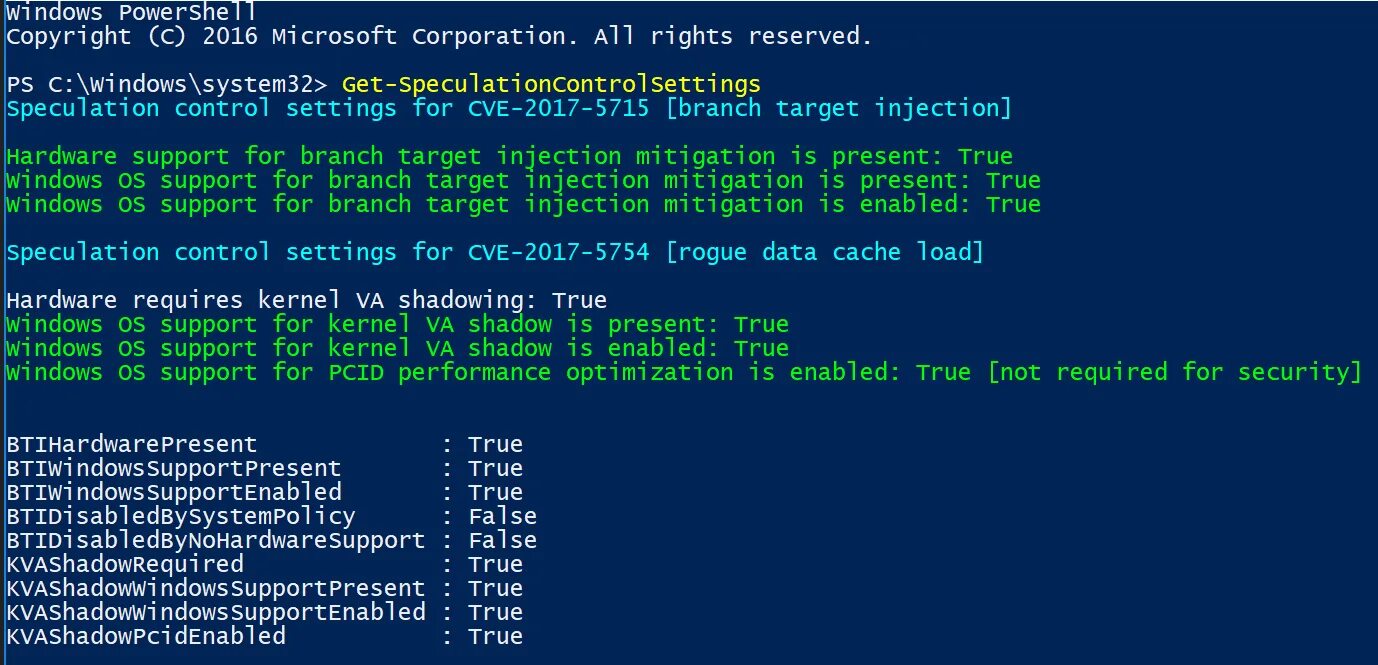Click the PCID performance optimization line

(x=684, y=372)
